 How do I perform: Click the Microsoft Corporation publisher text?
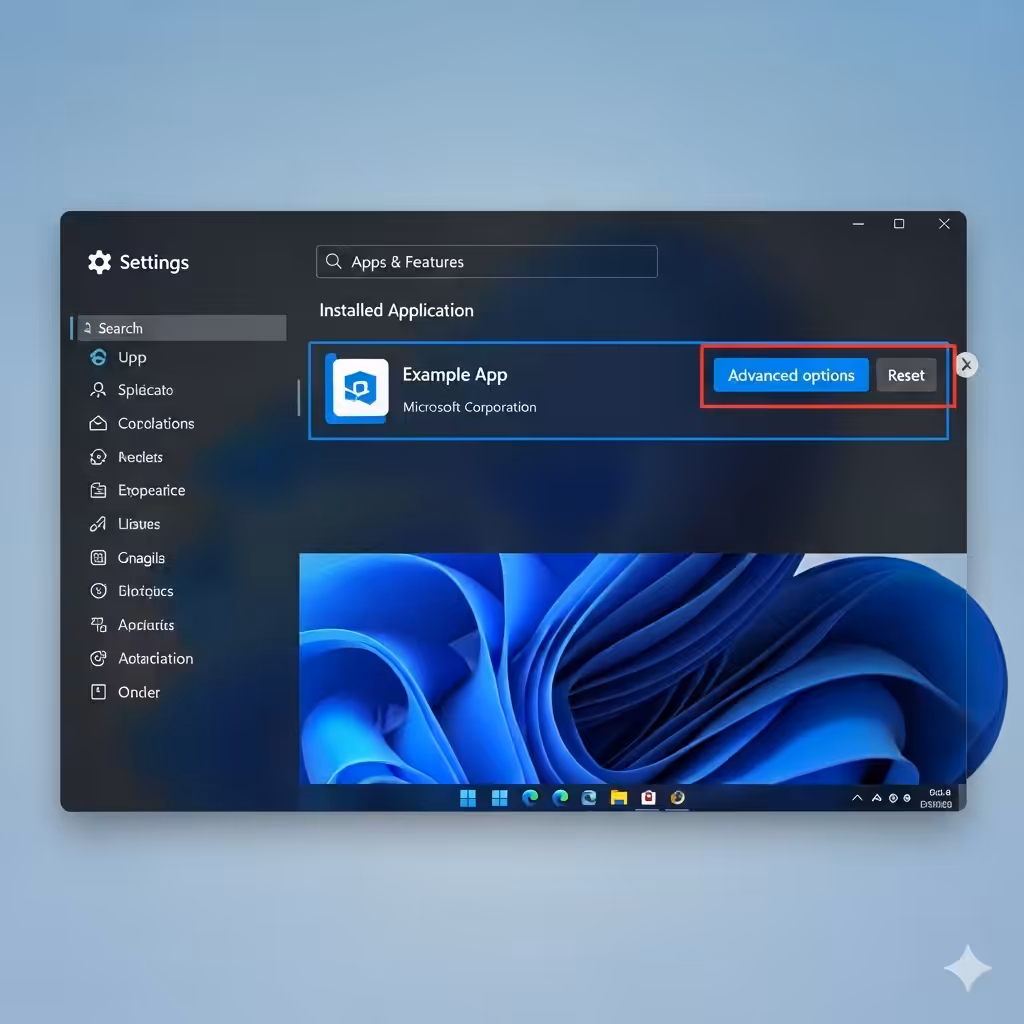click(470, 407)
